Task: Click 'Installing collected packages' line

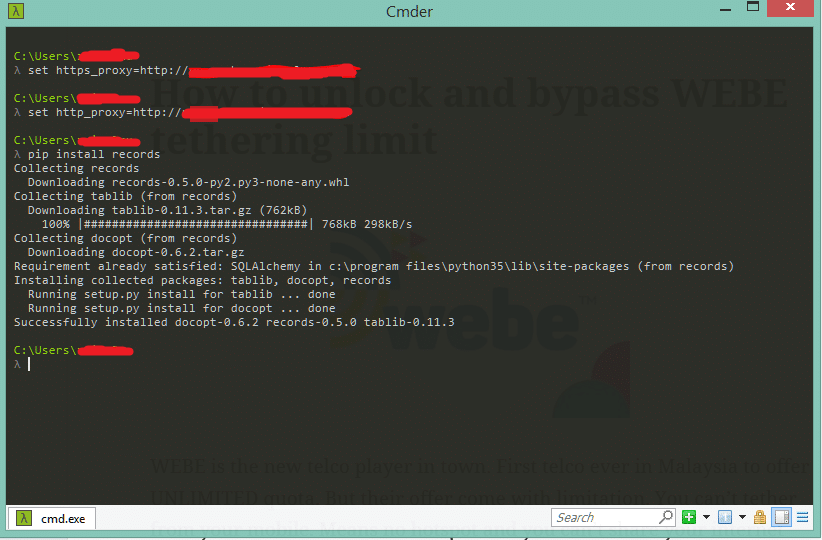Action: (202, 280)
